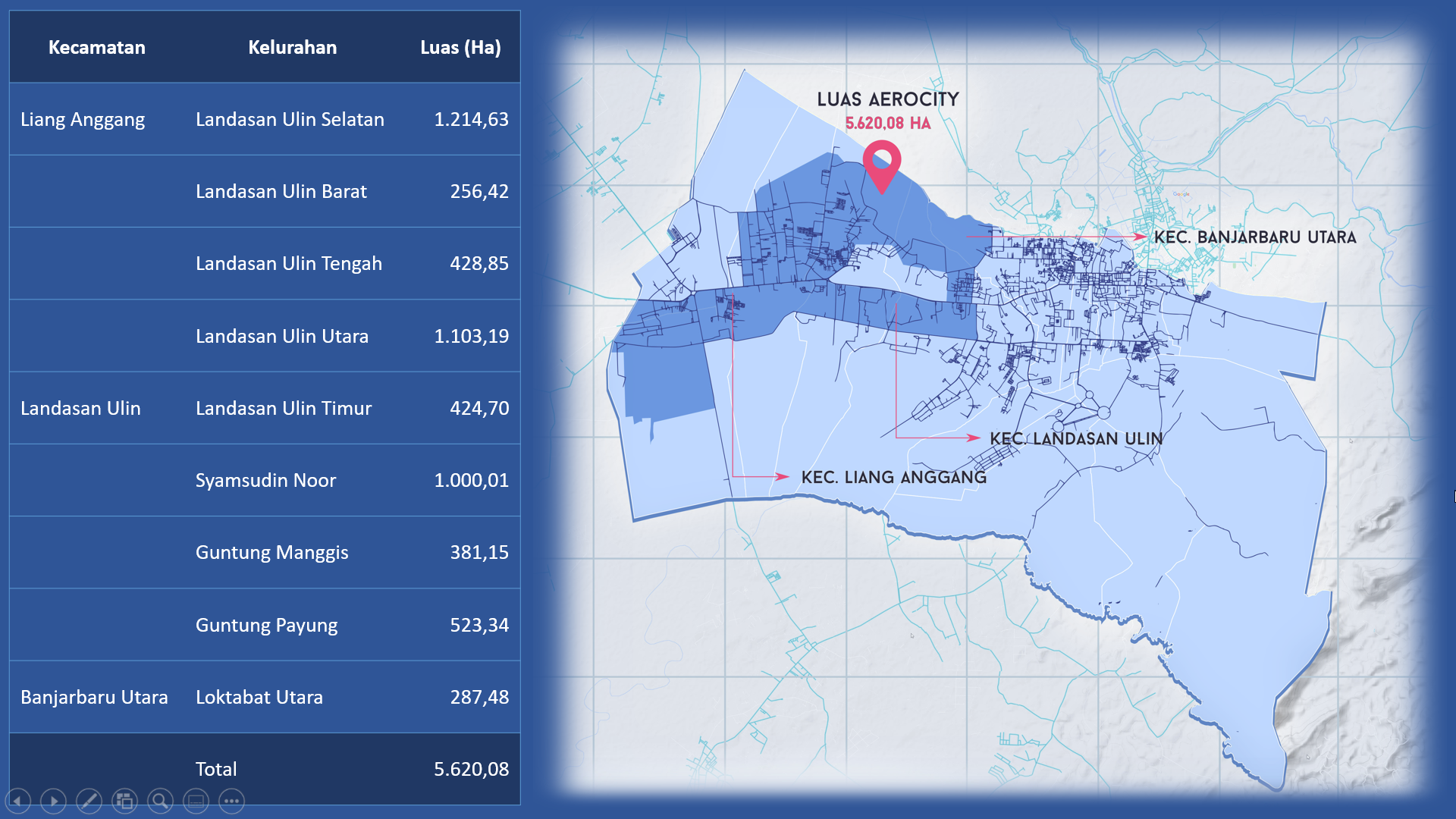Click the Kecamatan column header
The height and width of the screenshot is (819, 1456).
pos(96,47)
